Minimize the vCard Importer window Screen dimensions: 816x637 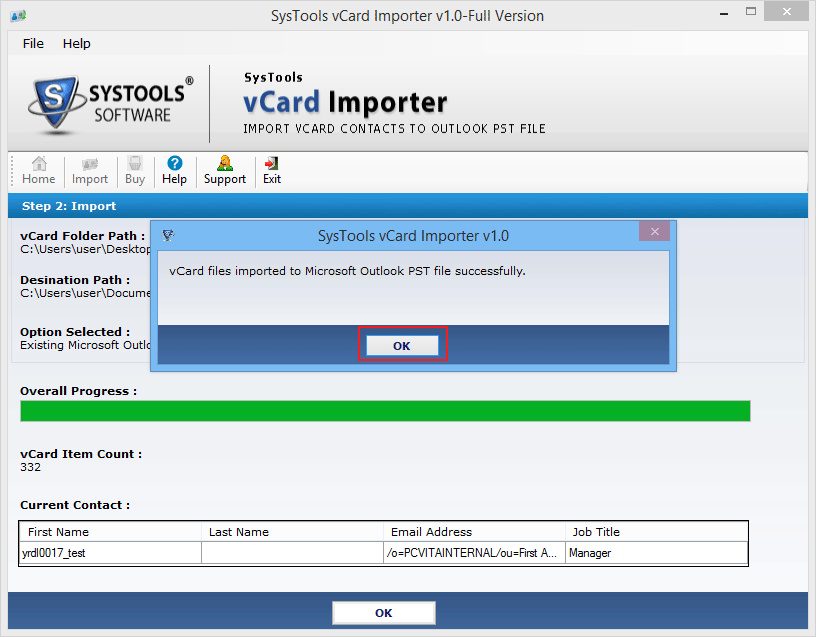[x=723, y=12]
